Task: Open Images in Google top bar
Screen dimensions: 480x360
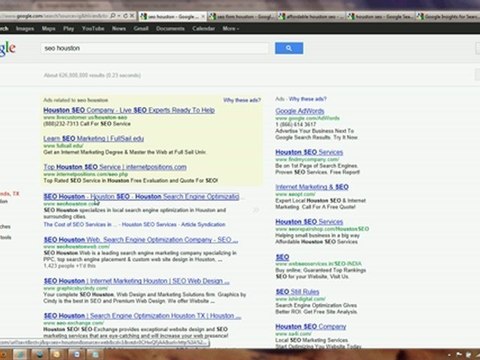Action: pos(25,29)
